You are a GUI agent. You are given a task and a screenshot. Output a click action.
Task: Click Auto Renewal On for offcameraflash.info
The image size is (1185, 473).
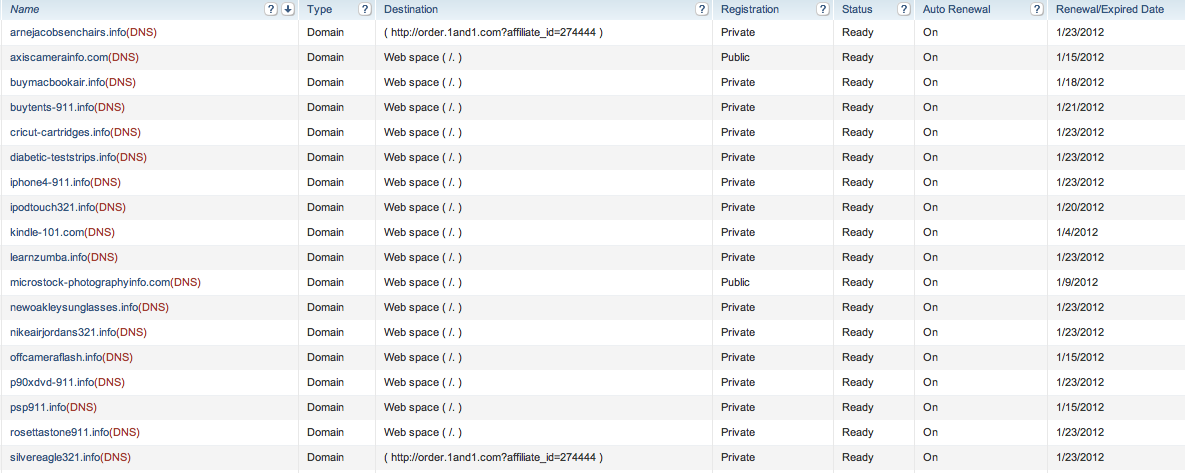930,357
